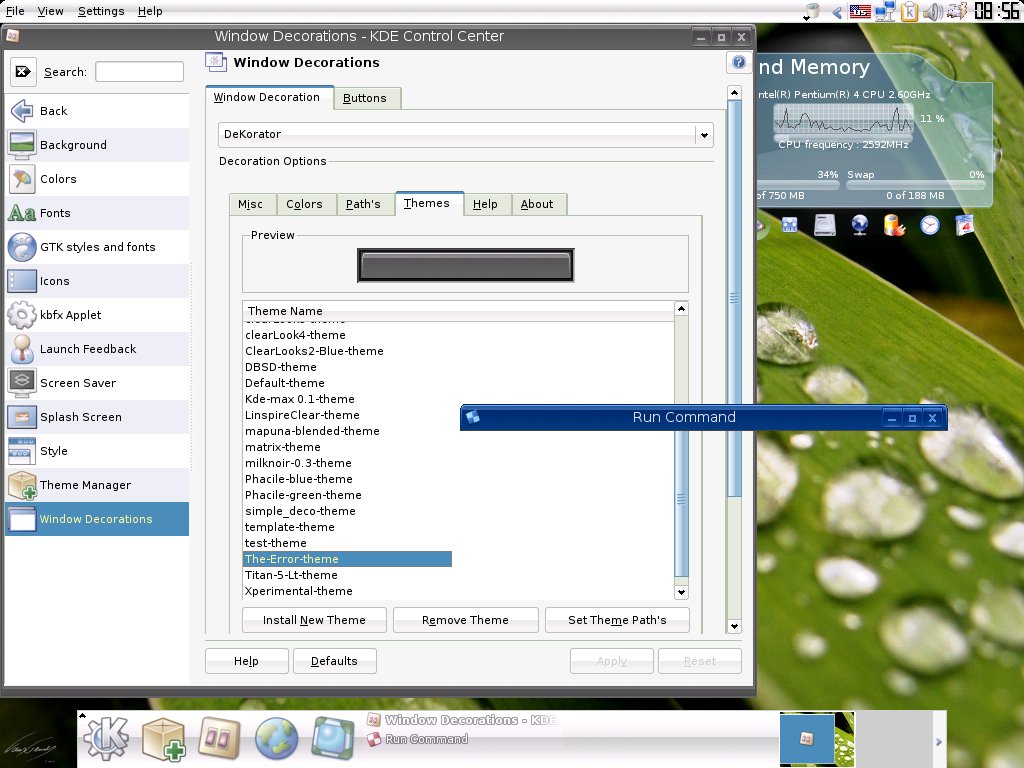Open the Theme Manager icon
1024x768 pixels.
point(22,485)
